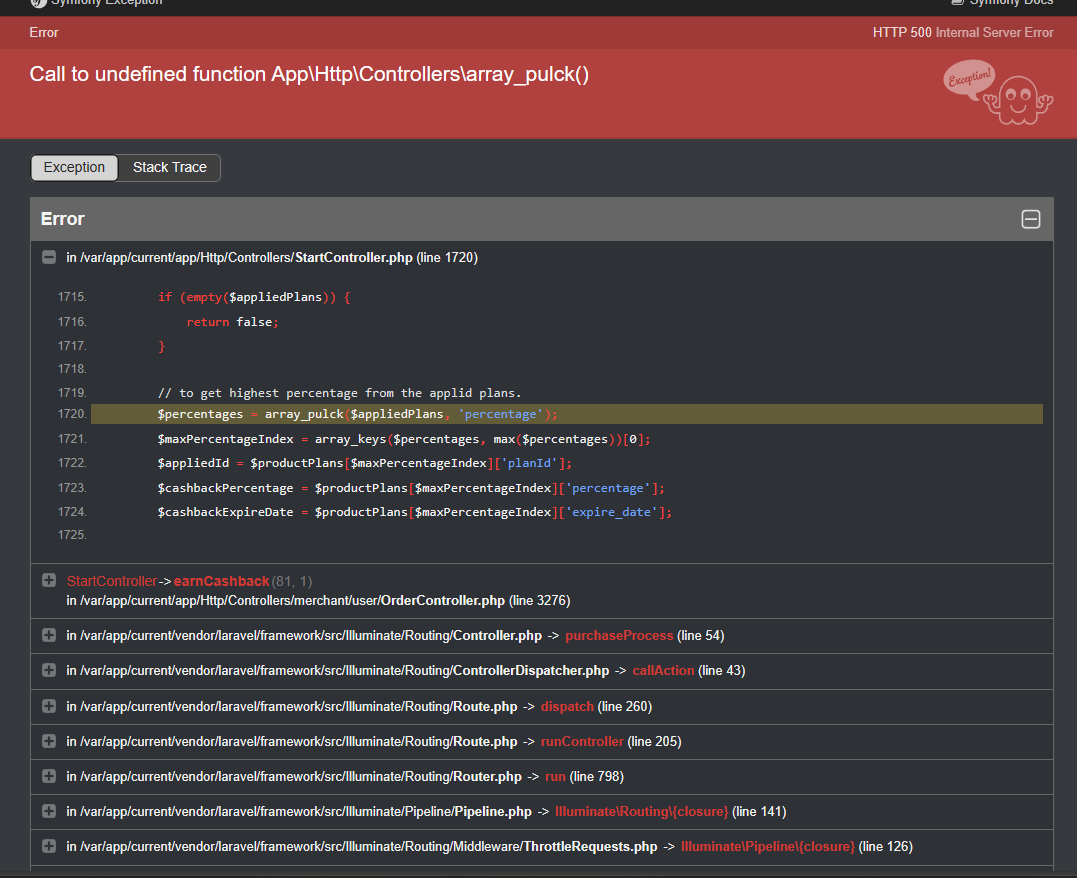Expand the Route.php runController trace

48,742
